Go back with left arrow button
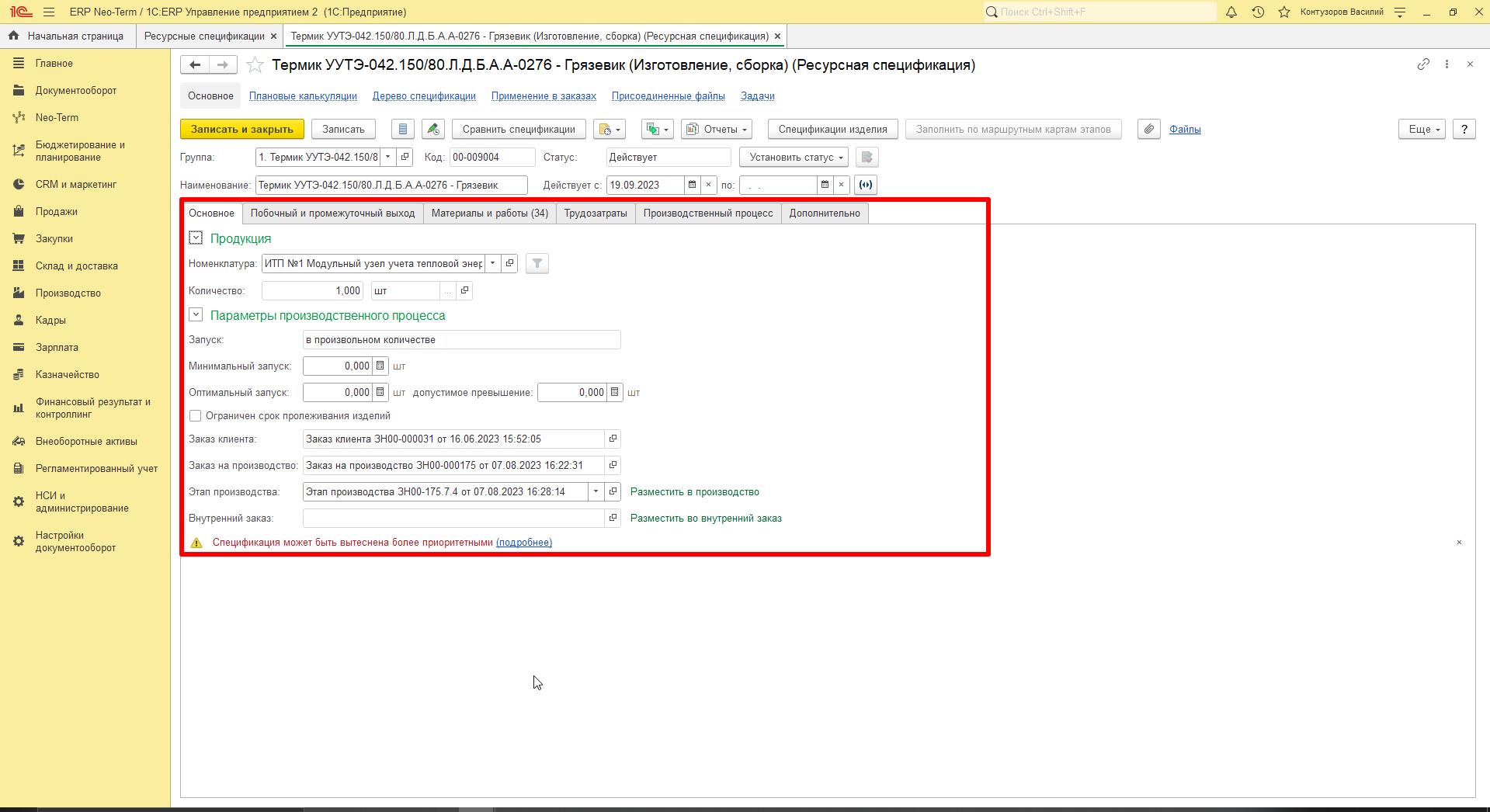Image resolution: width=1490 pixels, height=812 pixels. click(x=195, y=65)
